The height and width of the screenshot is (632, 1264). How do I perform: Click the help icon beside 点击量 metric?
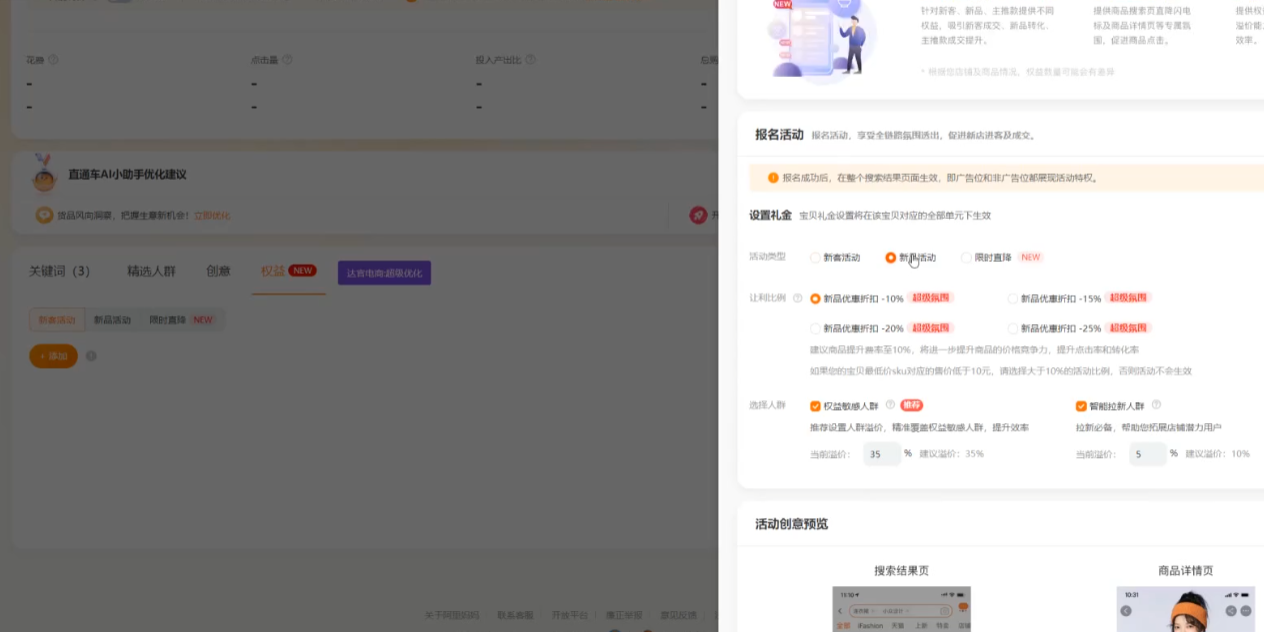point(288,60)
